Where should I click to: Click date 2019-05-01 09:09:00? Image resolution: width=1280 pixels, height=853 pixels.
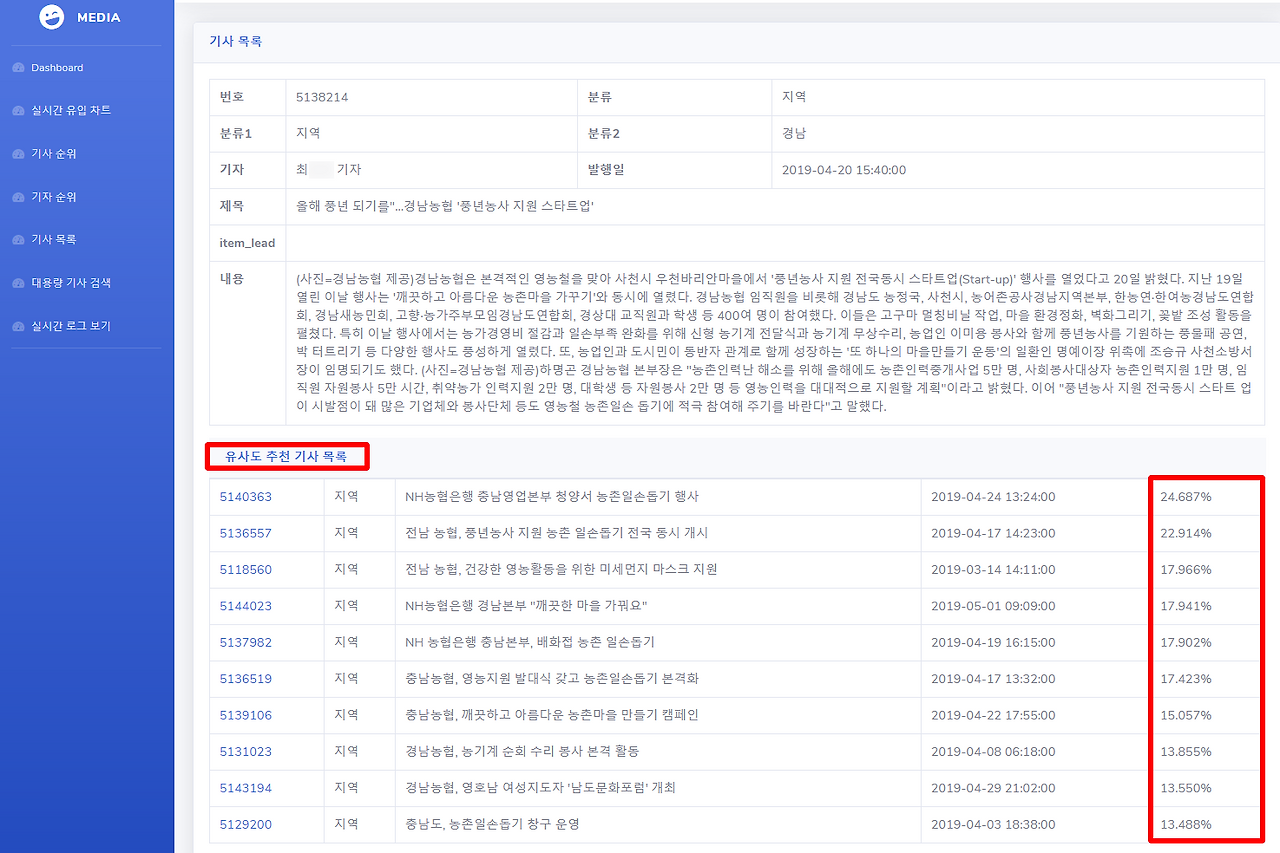pos(993,606)
